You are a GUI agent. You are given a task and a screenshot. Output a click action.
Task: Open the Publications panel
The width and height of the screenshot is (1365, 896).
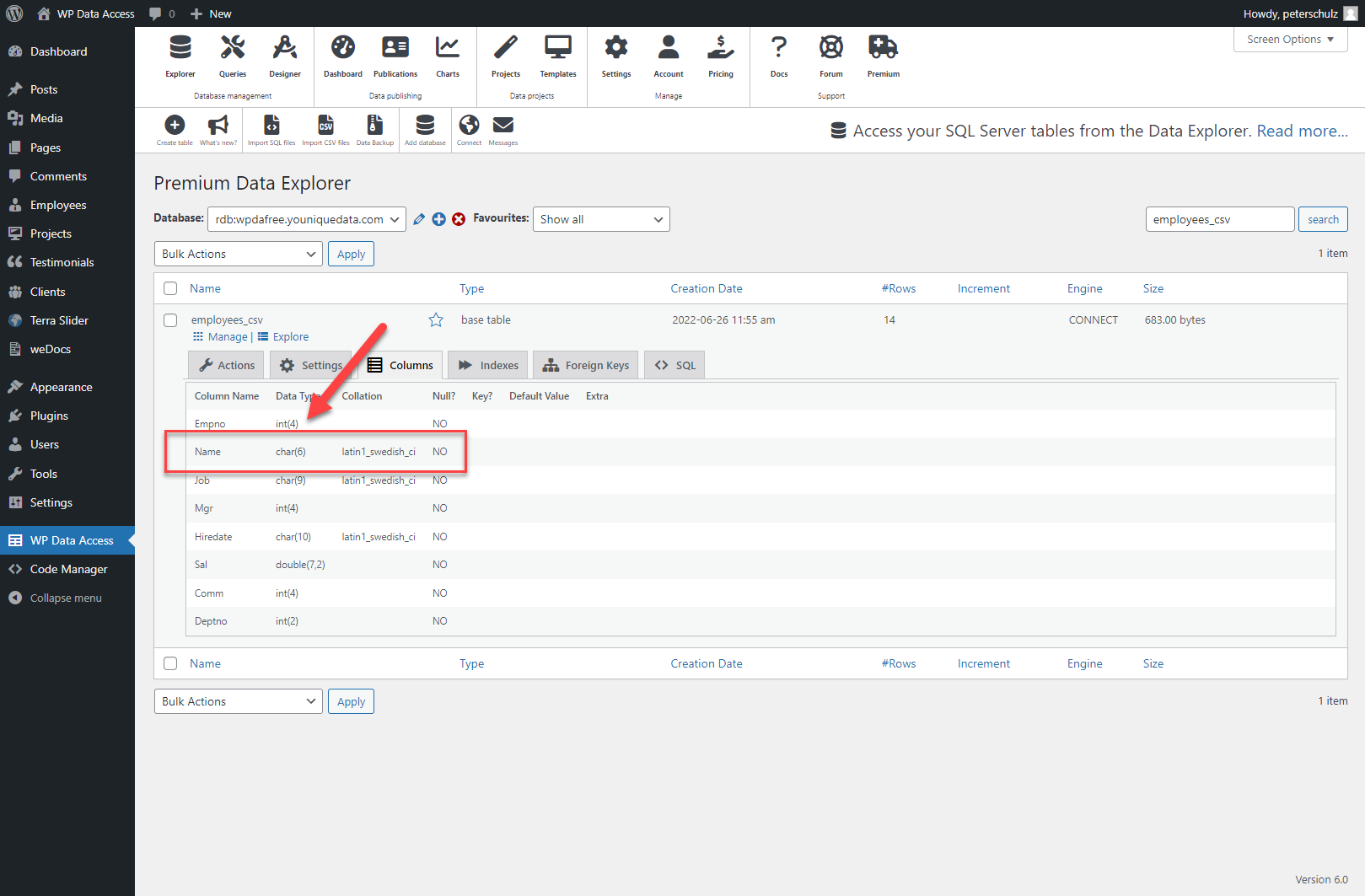point(395,55)
